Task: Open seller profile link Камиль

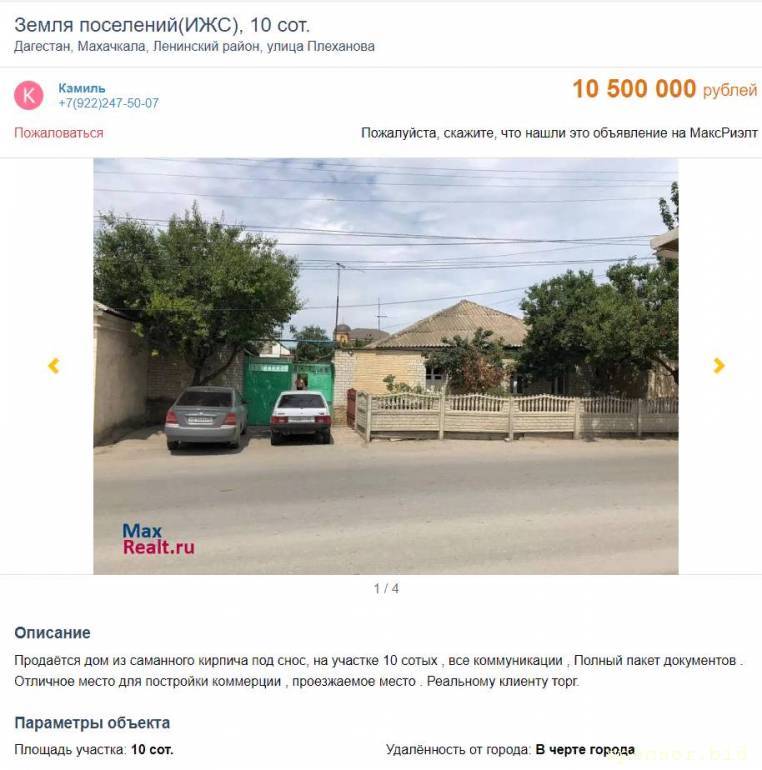Action: click(82, 88)
